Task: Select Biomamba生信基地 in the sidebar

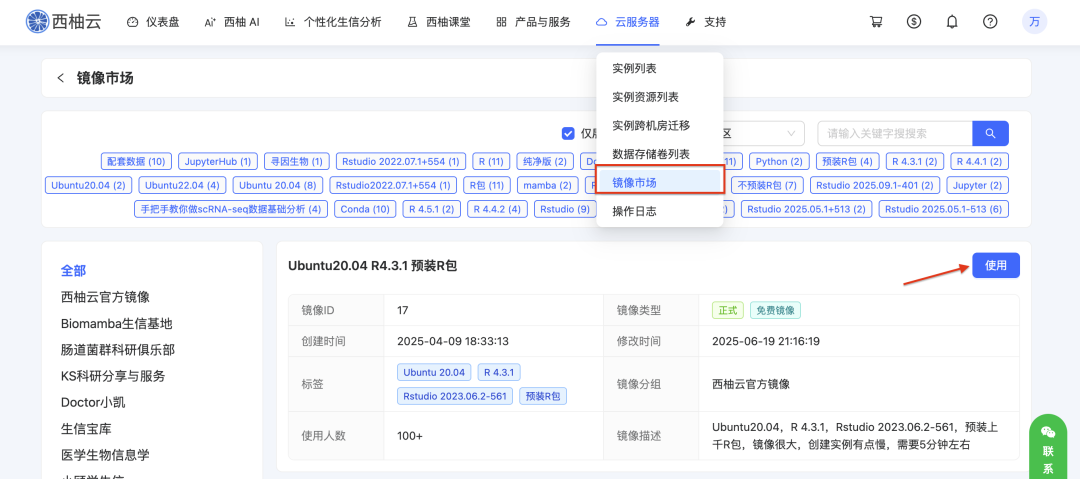Action: (x=116, y=323)
